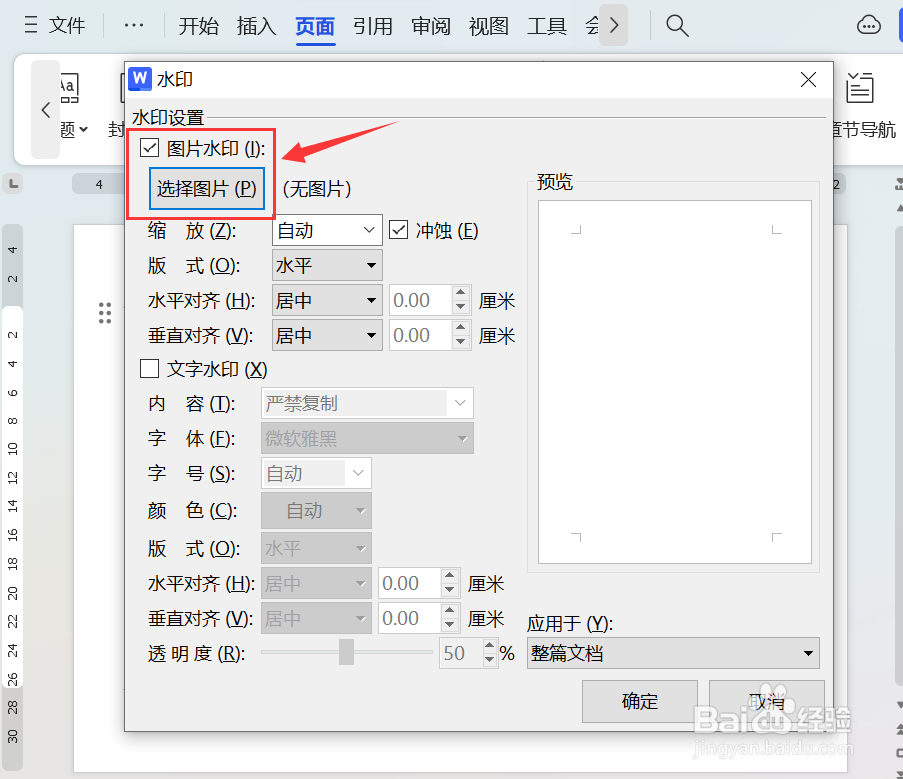Click the 水平对齐 offset input field
The height and width of the screenshot is (779, 903).
(420, 299)
